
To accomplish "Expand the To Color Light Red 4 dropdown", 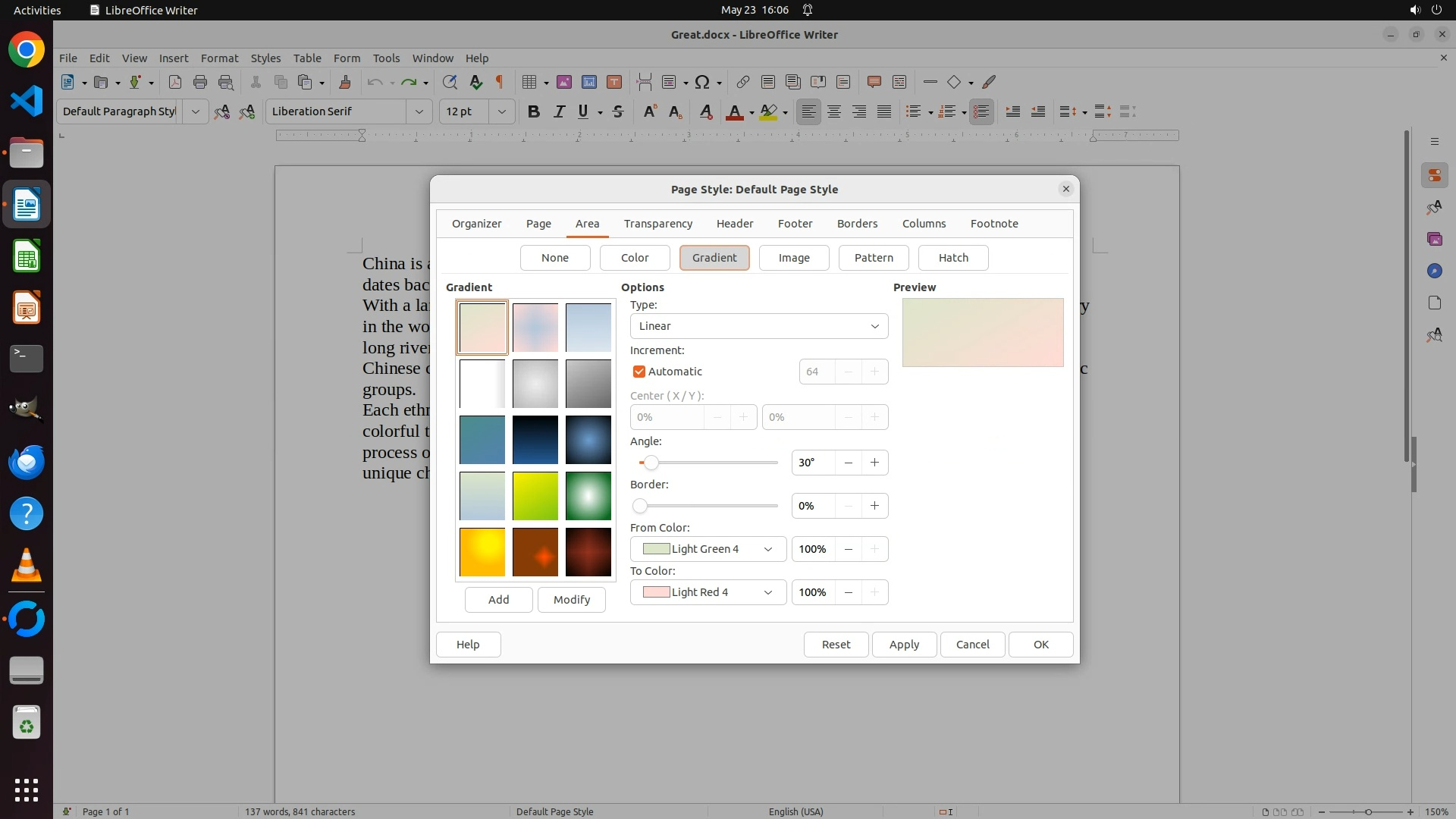I will click(708, 592).
